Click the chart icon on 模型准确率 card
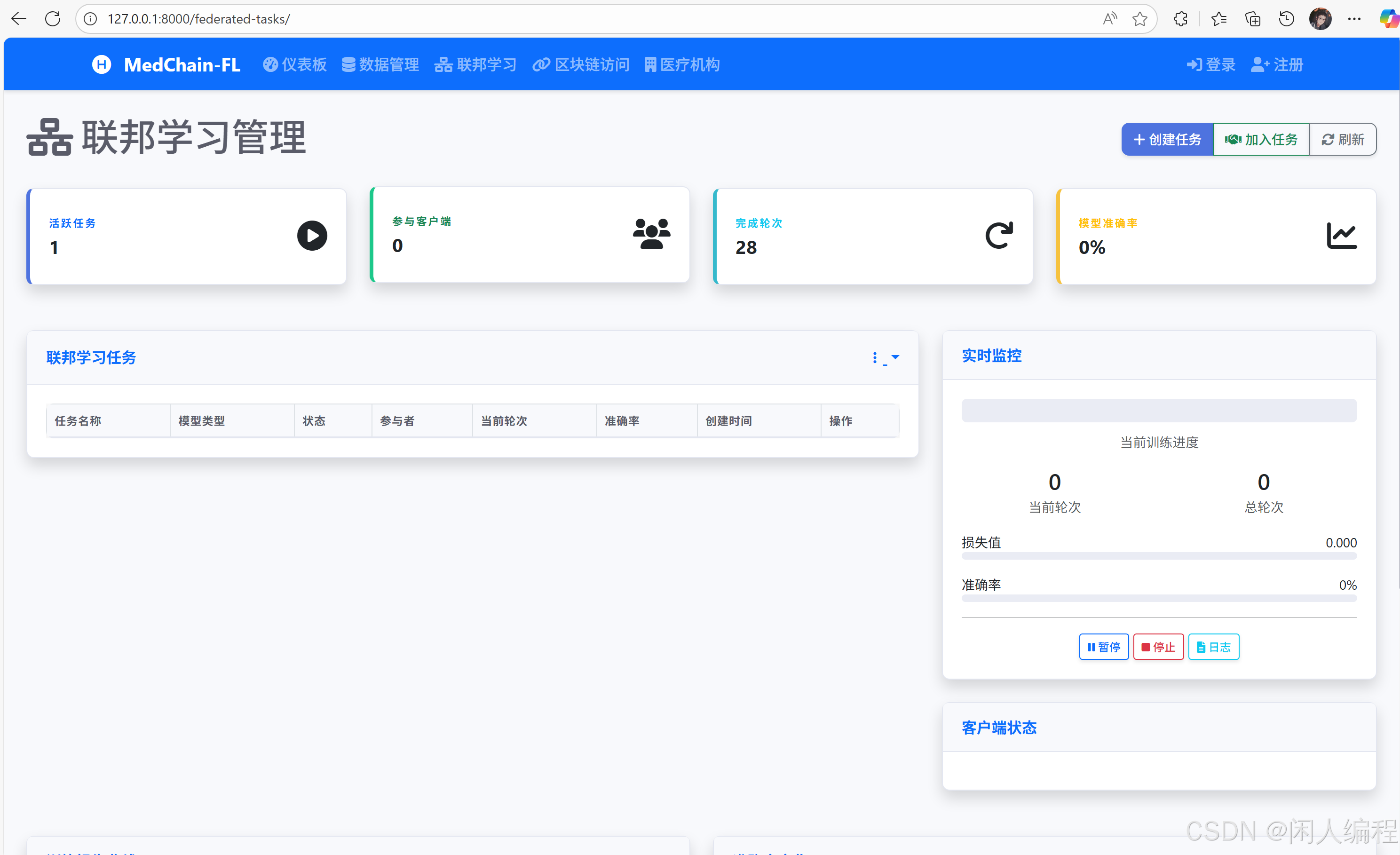The width and height of the screenshot is (1400, 855). point(1342,236)
